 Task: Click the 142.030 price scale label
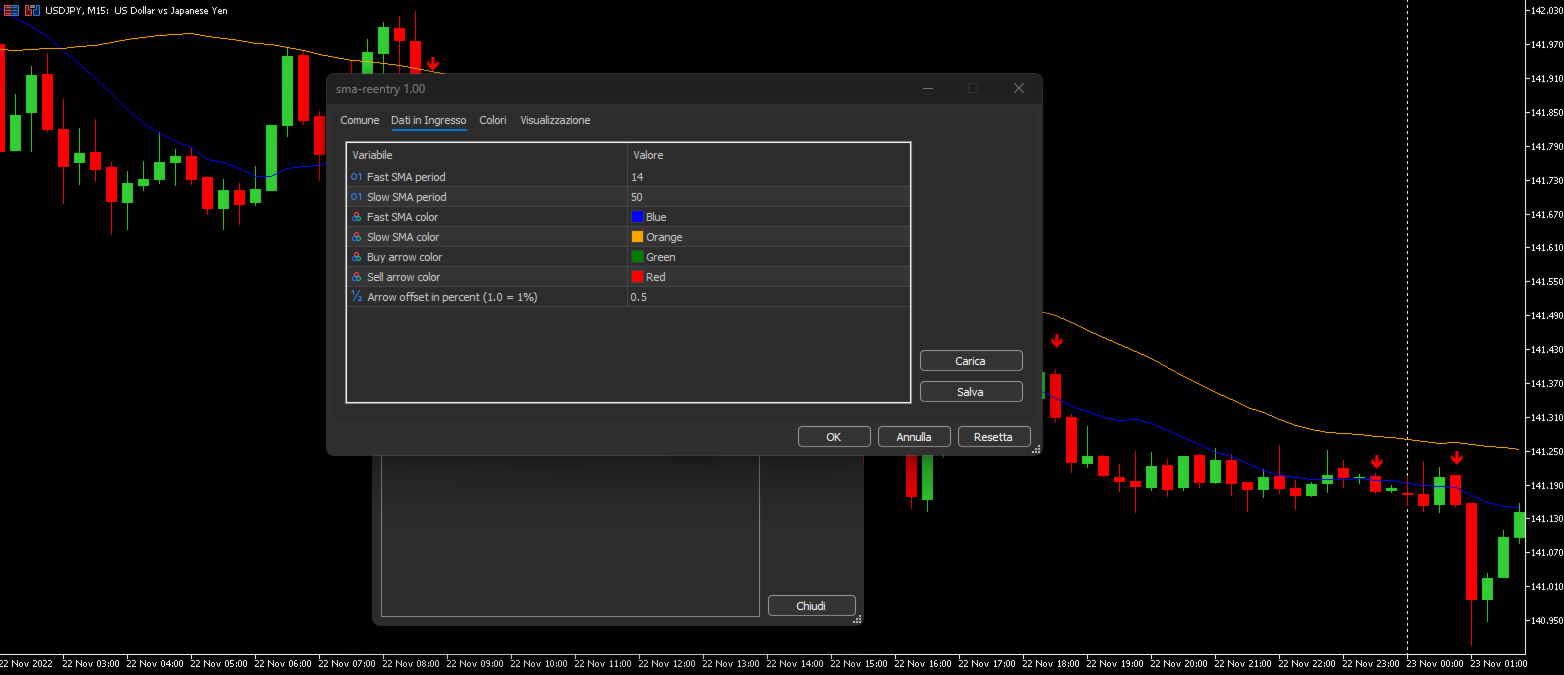click(x=1545, y=10)
